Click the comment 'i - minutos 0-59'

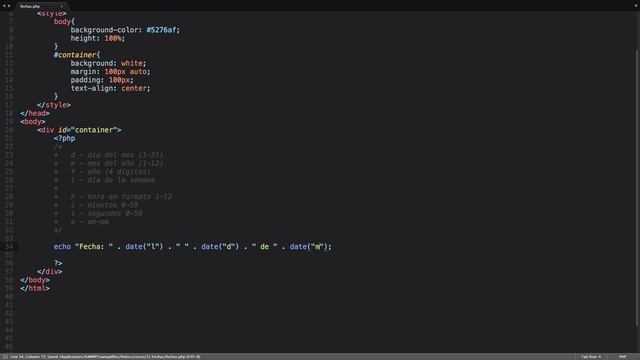coord(104,205)
